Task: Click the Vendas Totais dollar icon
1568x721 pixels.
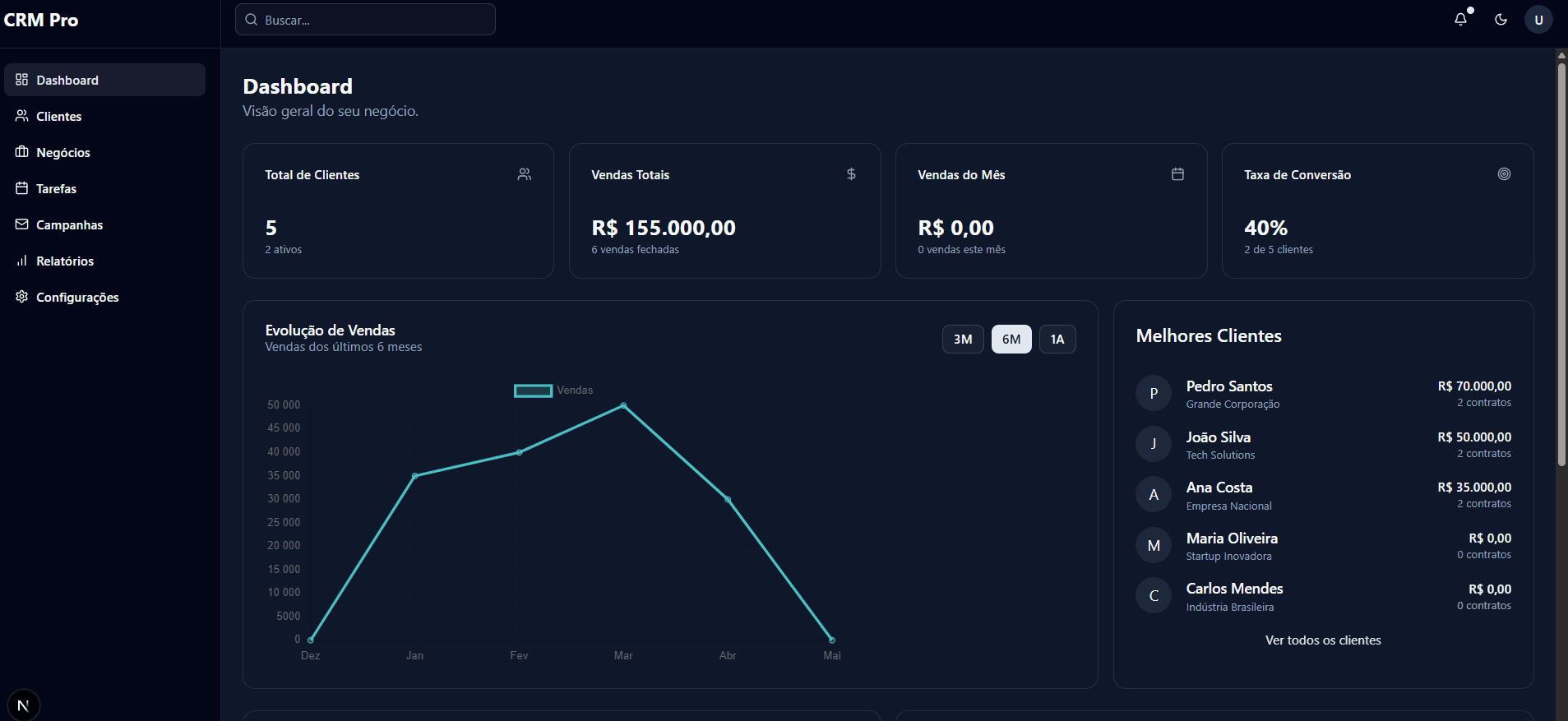Action: pyautogui.click(x=851, y=174)
